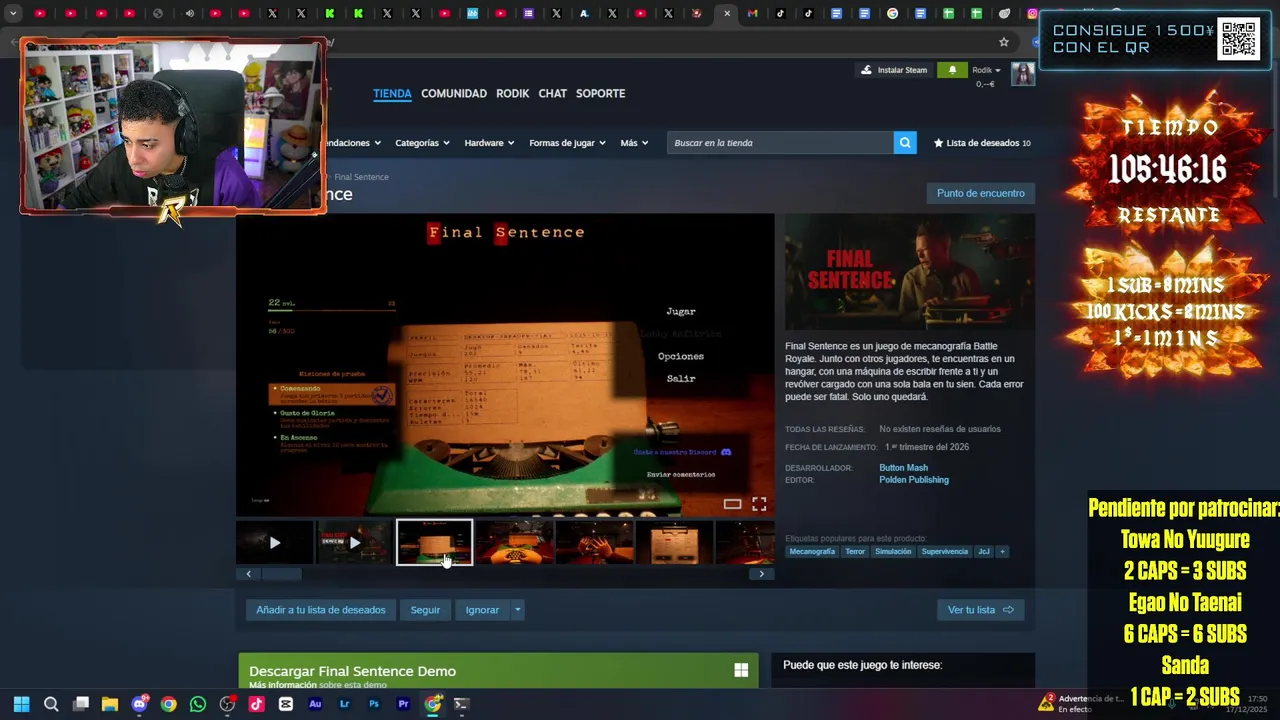1280x720 pixels.
Task: Open the Button Mash developer link
Action: [903, 468]
